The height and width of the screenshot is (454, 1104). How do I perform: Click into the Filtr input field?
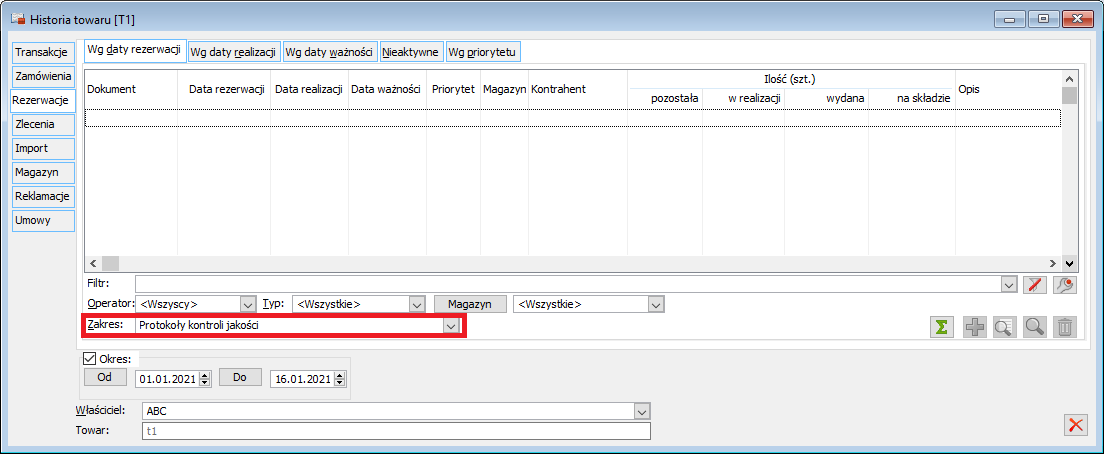[x=569, y=284]
